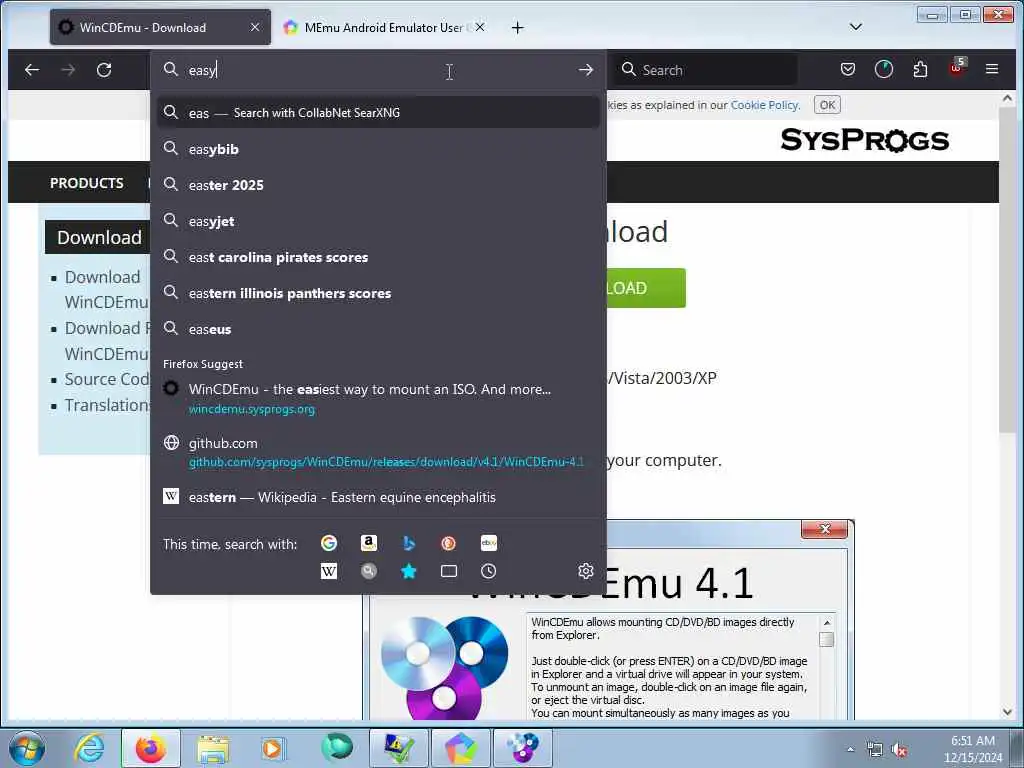Launch Internet Explorer from the taskbar
This screenshot has height=768, width=1024.
pyautogui.click(x=89, y=748)
